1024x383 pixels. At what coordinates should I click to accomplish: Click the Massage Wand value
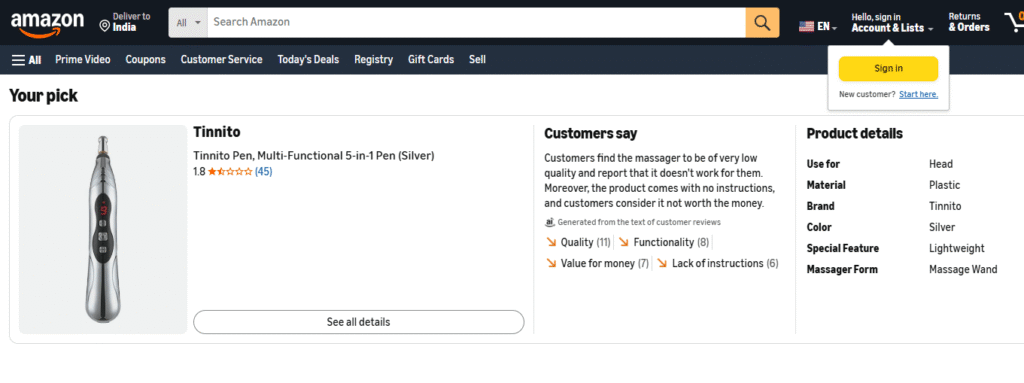click(963, 269)
